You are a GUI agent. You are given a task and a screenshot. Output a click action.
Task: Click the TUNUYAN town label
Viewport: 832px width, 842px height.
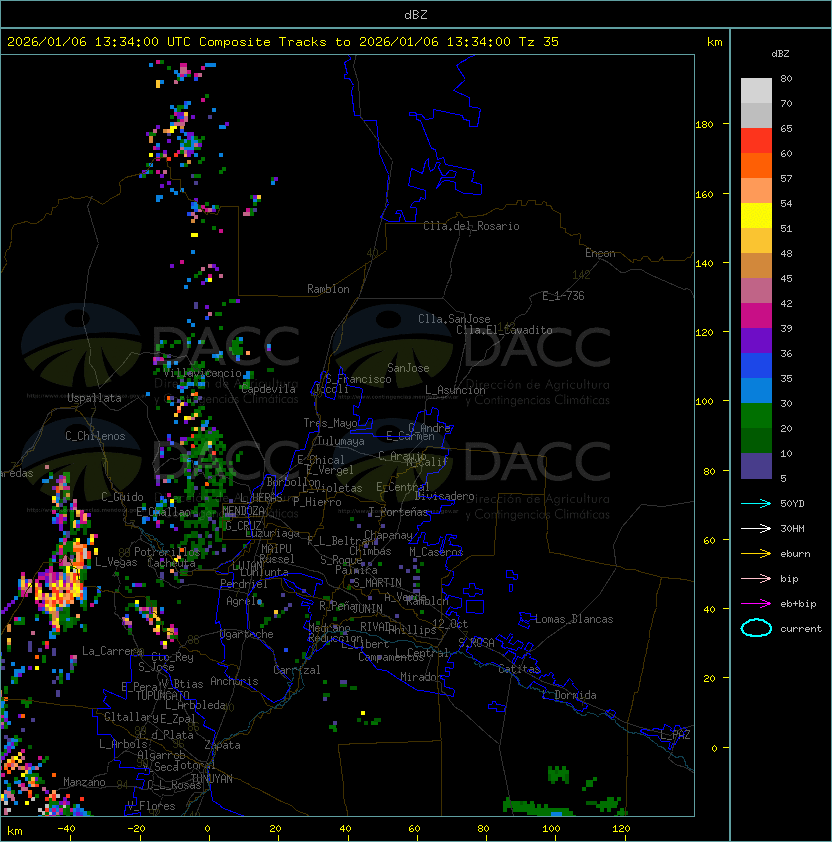[x=212, y=778]
